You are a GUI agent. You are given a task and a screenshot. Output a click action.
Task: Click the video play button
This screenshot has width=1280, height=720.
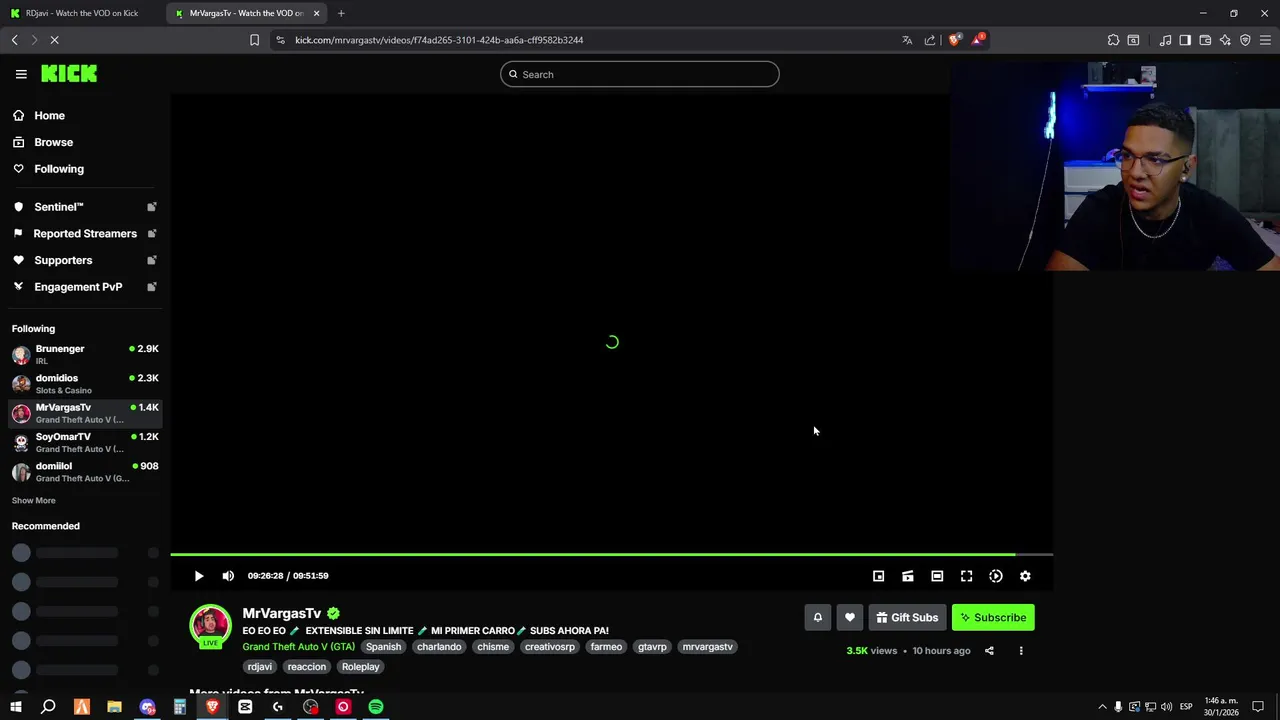point(199,576)
